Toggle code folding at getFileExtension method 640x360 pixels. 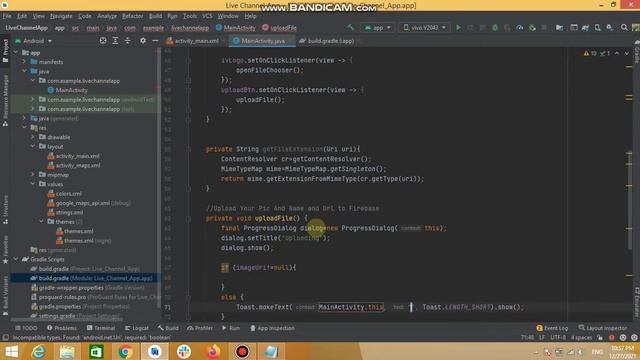coord(188,149)
